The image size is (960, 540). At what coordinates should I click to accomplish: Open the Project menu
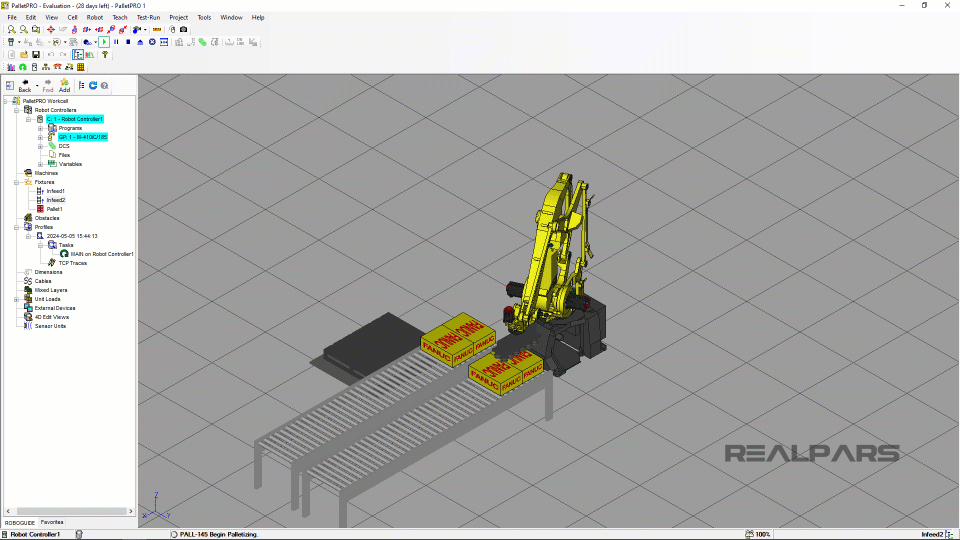coord(178,17)
